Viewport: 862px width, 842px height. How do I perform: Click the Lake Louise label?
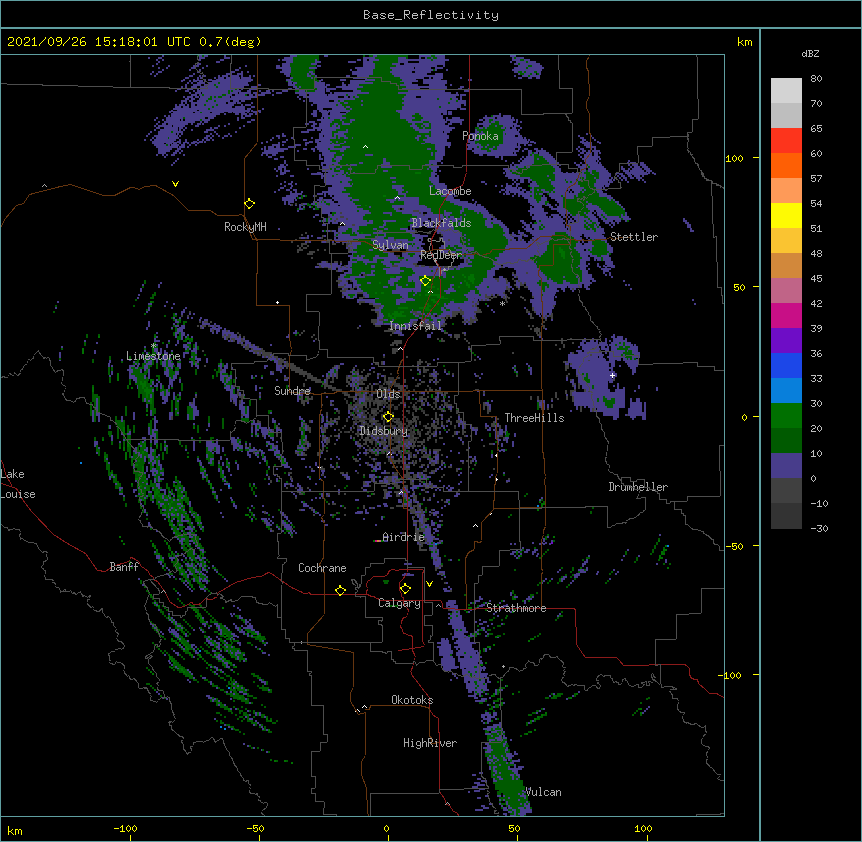coord(18,484)
